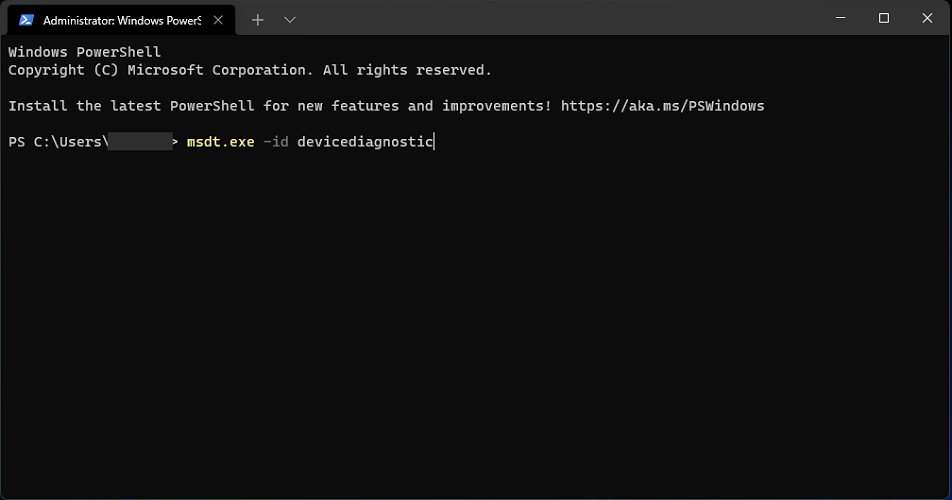Open the https://aka.ms/PSWindows link
The image size is (952, 500).
[x=662, y=106]
